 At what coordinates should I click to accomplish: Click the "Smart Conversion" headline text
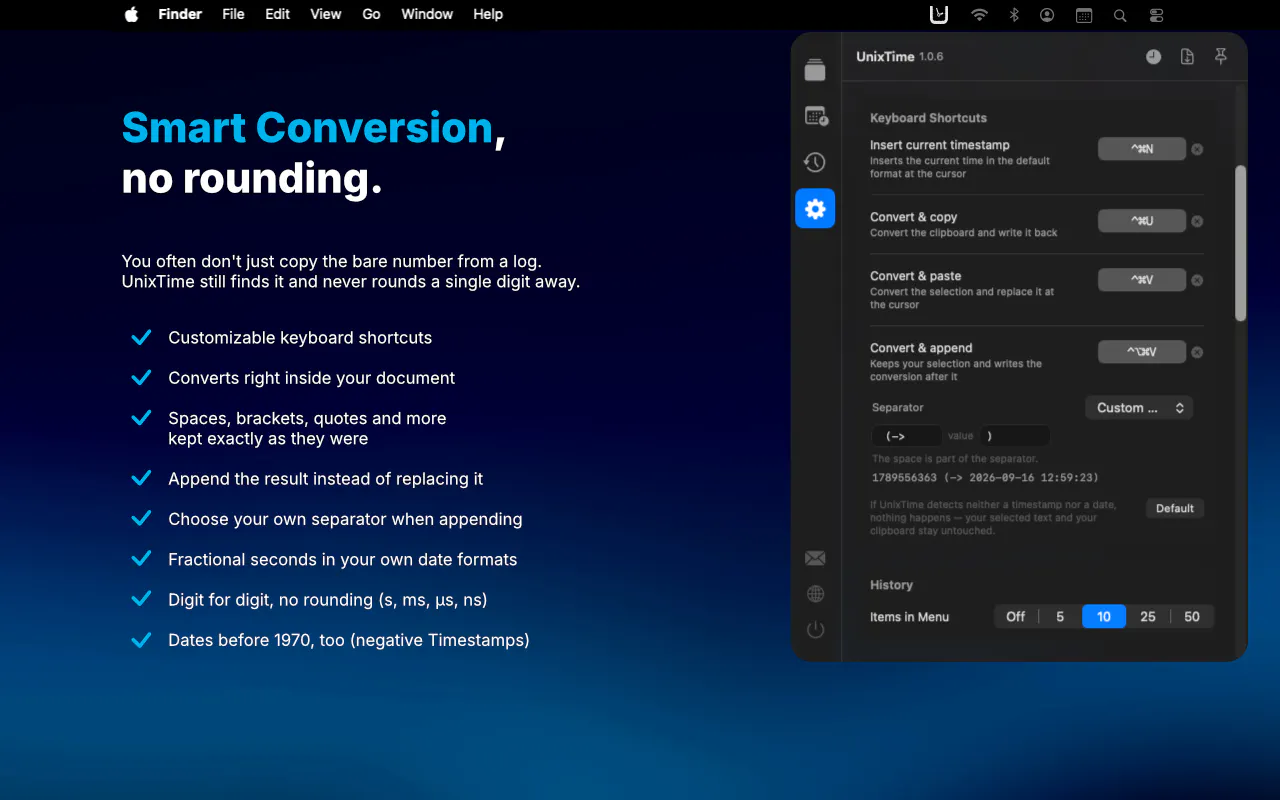pyautogui.click(x=307, y=128)
